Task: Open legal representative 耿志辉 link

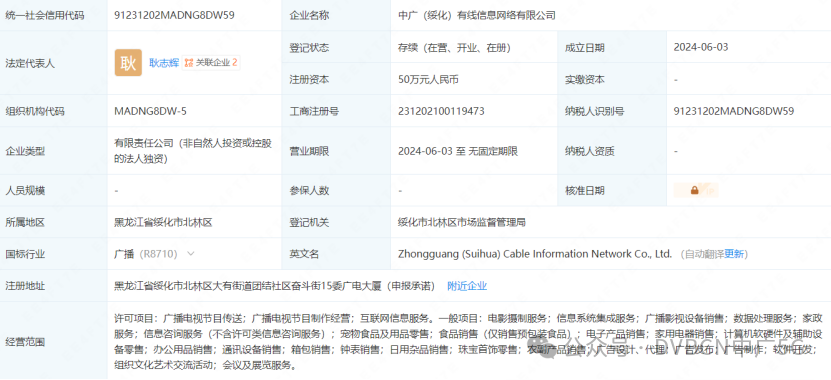Action: 164,63
